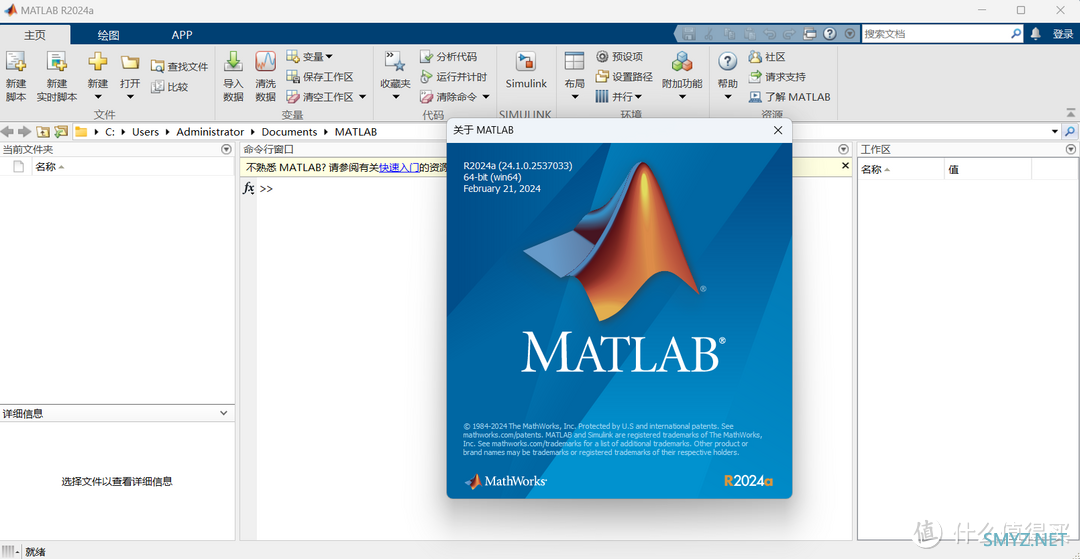Run the 分析代码 code analyzer
1080x559 pixels.
[448, 56]
